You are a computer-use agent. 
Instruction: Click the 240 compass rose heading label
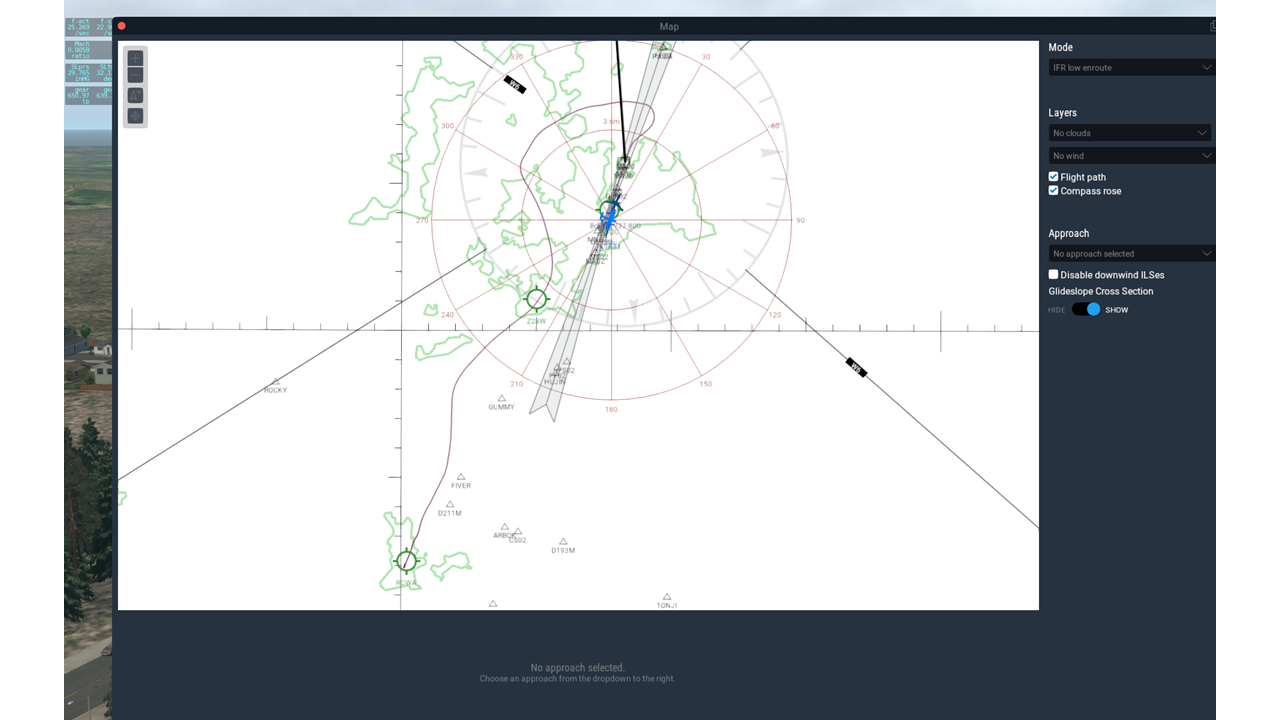(447, 315)
